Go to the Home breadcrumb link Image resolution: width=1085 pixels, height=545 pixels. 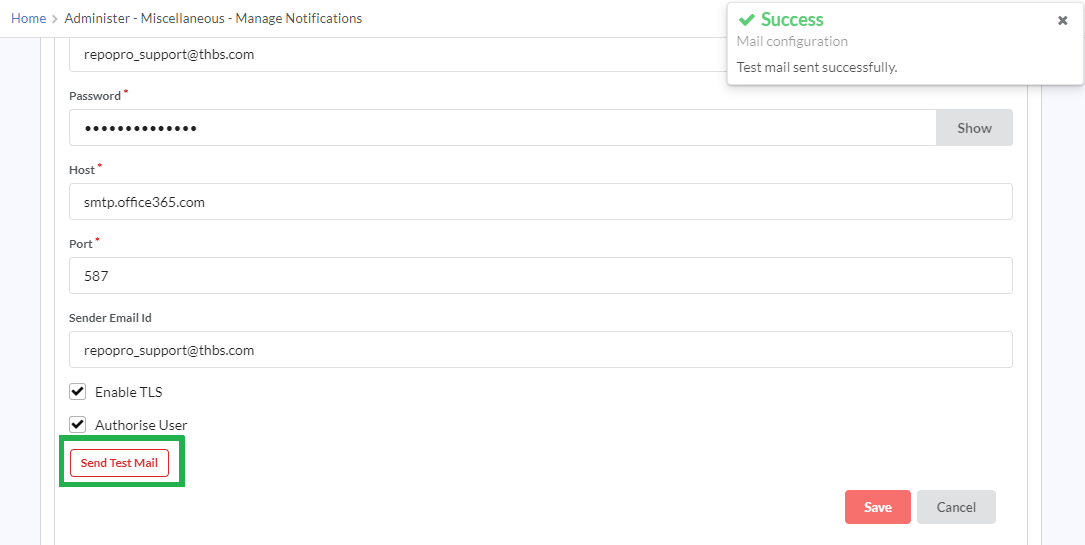[28, 19]
